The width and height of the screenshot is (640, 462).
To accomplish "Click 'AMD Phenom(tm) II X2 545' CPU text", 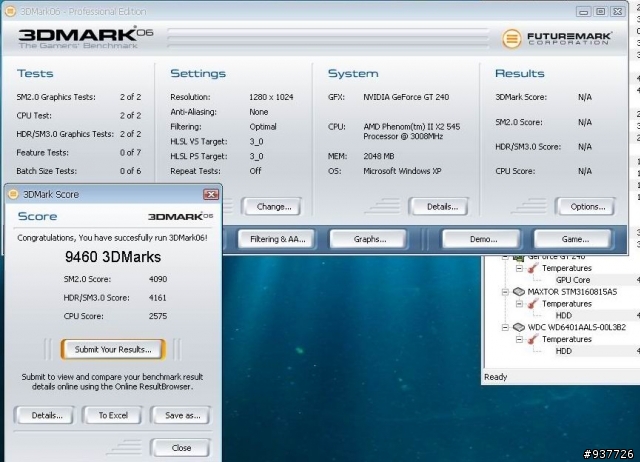I will (x=411, y=127).
